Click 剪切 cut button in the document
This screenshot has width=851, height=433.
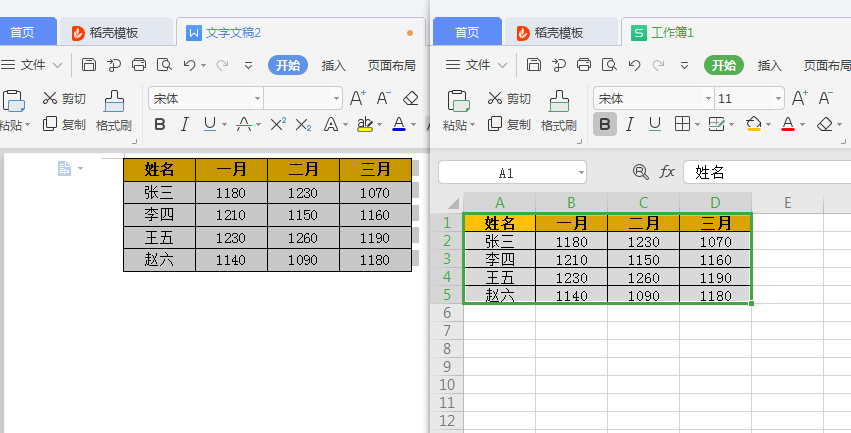pyautogui.click(x=64, y=98)
